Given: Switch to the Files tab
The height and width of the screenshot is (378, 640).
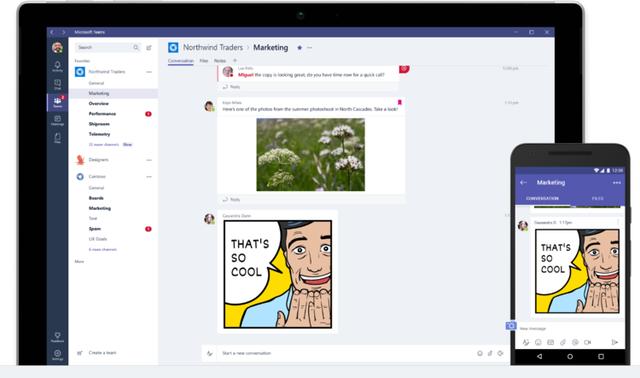Looking at the screenshot, I should pos(204,61).
